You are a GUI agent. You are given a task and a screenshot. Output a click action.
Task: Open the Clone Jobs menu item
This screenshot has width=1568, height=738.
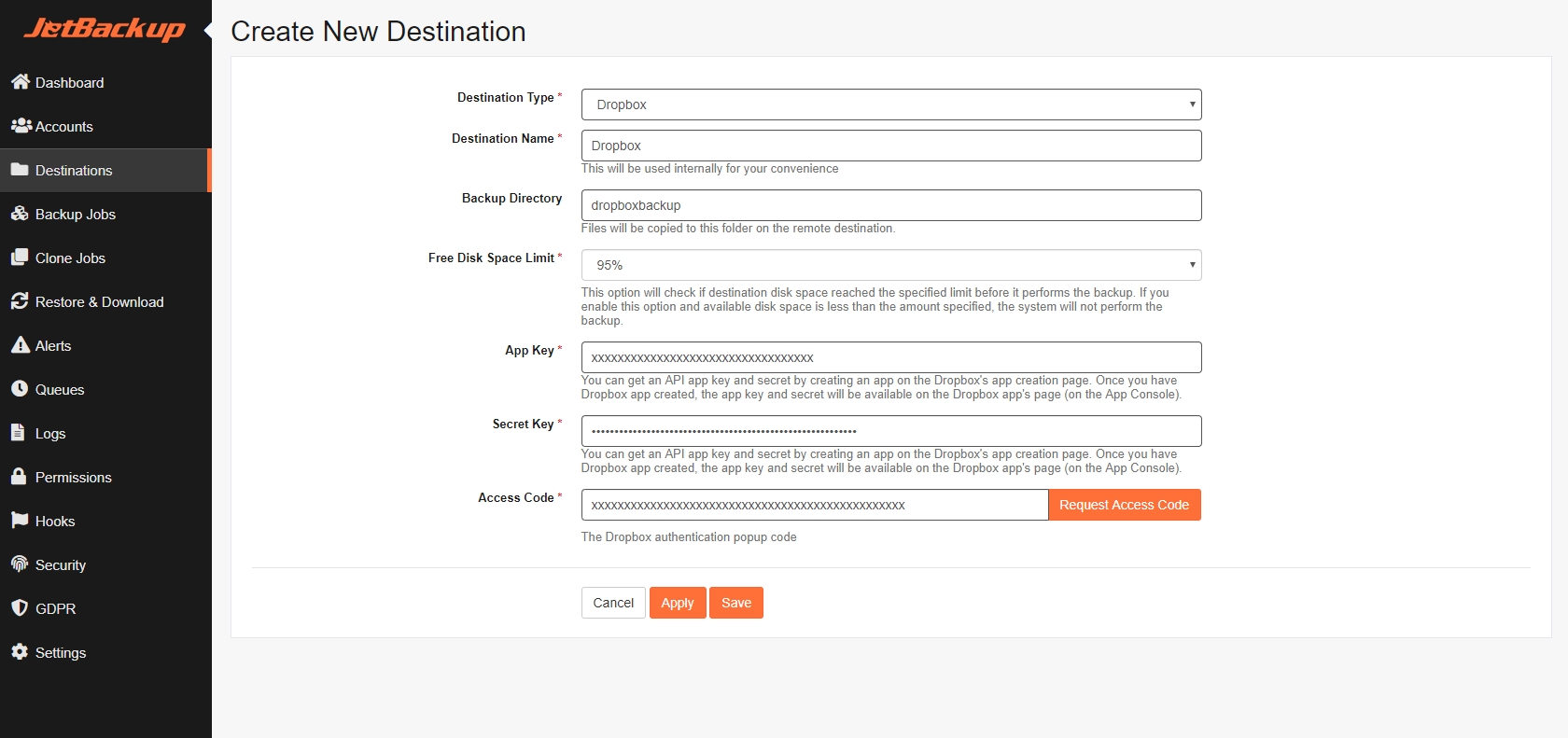click(x=105, y=258)
